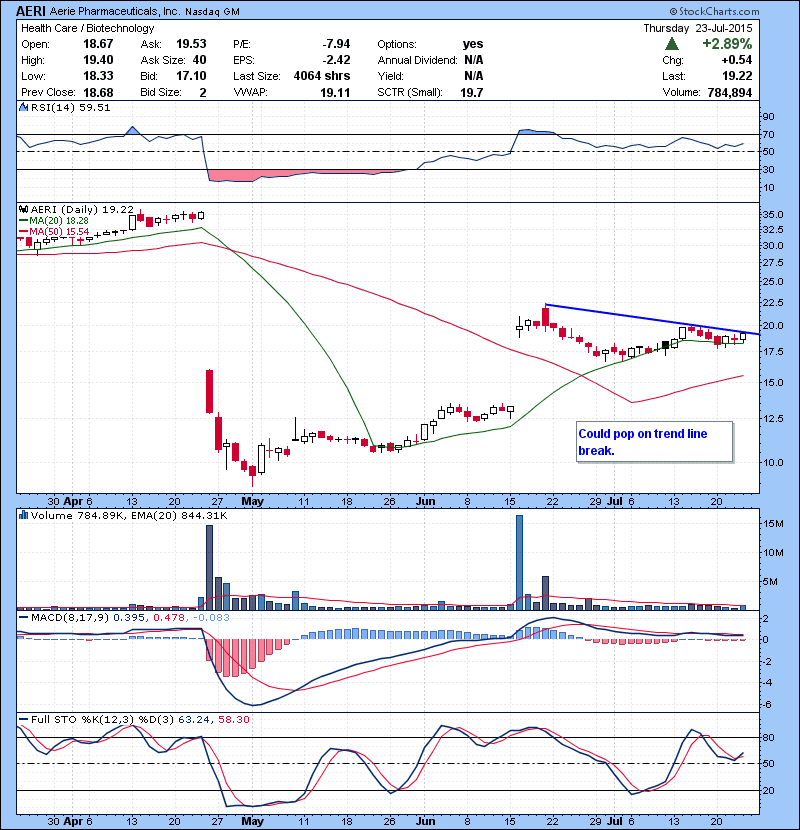
Task: Click the blue descending trend line
Action: pyautogui.click(x=652, y=319)
